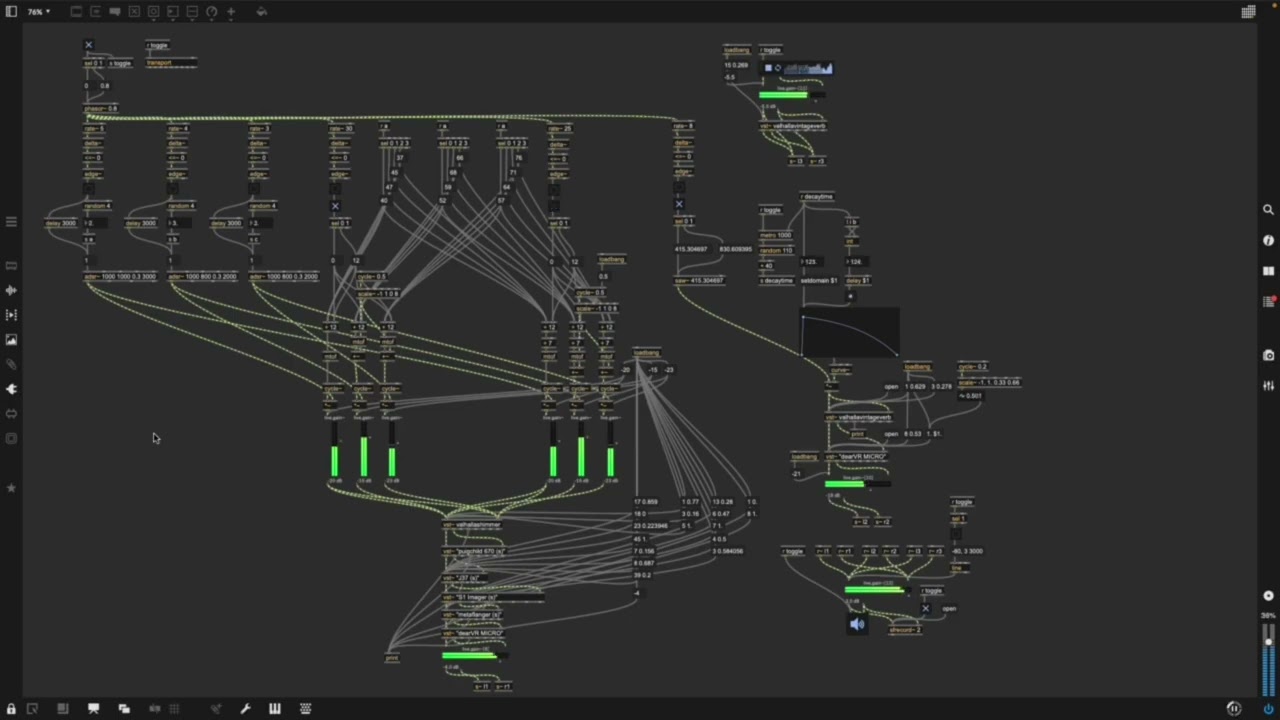Open the plus add-object toolbar menu
Screen dimensions: 1280x720
(231, 12)
